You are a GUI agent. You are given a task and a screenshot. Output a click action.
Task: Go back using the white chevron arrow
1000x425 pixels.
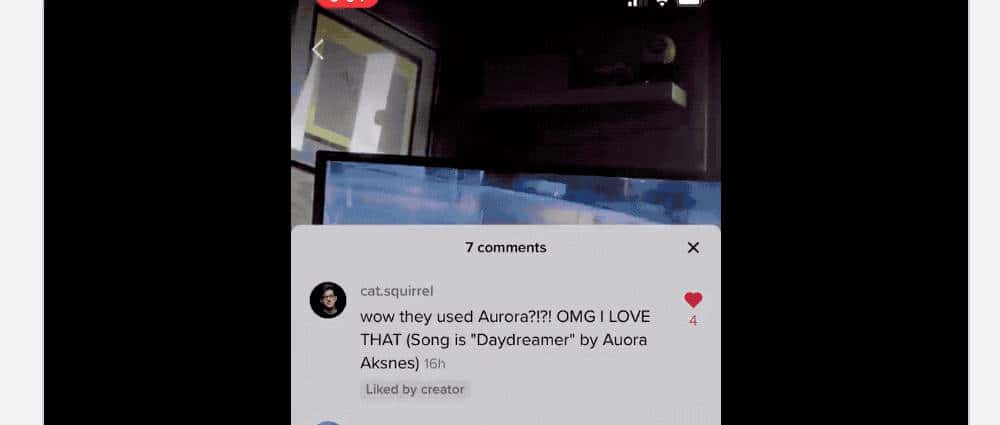pyautogui.click(x=318, y=49)
